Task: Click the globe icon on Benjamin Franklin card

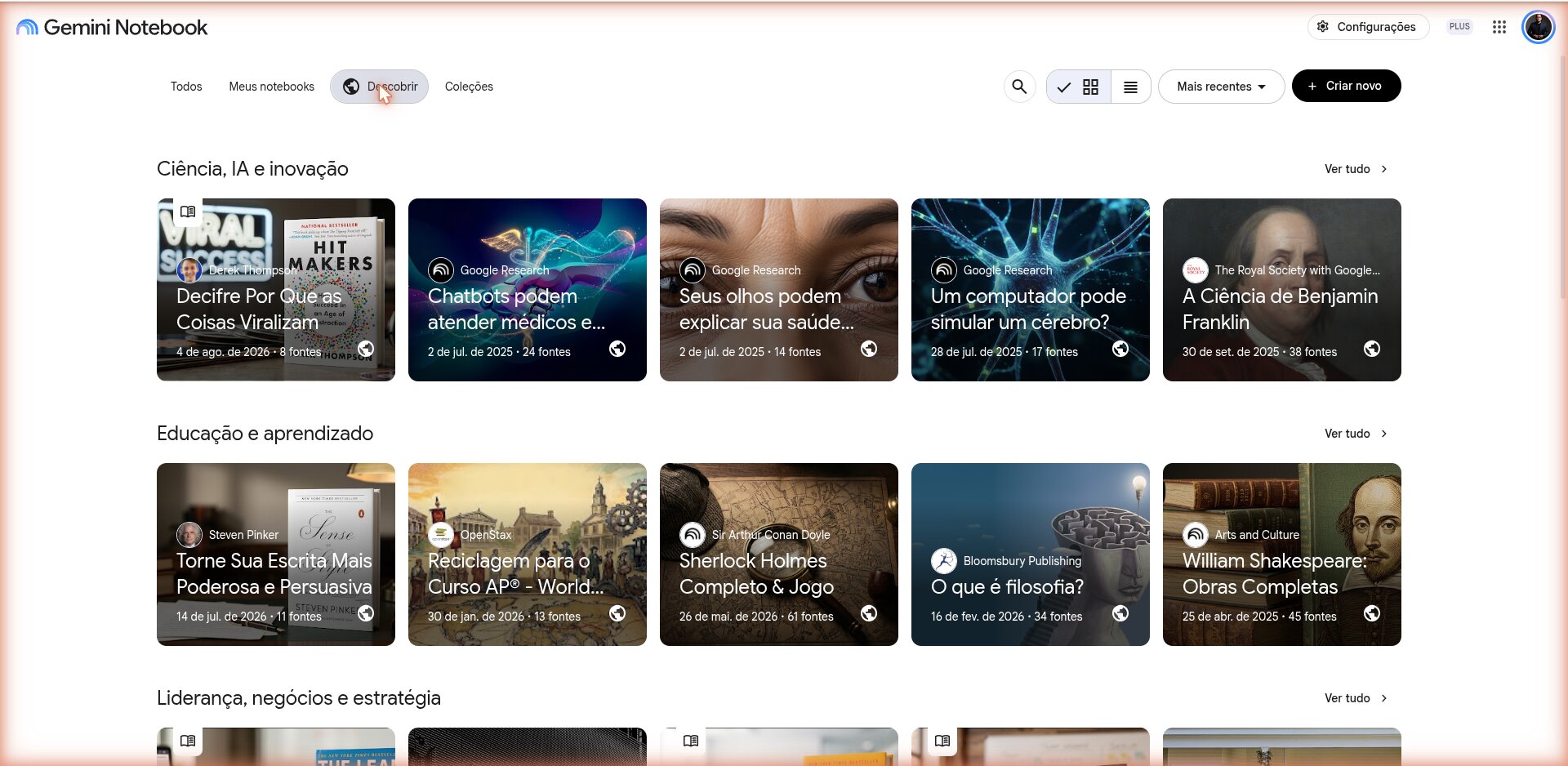Action: (x=1372, y=349)
